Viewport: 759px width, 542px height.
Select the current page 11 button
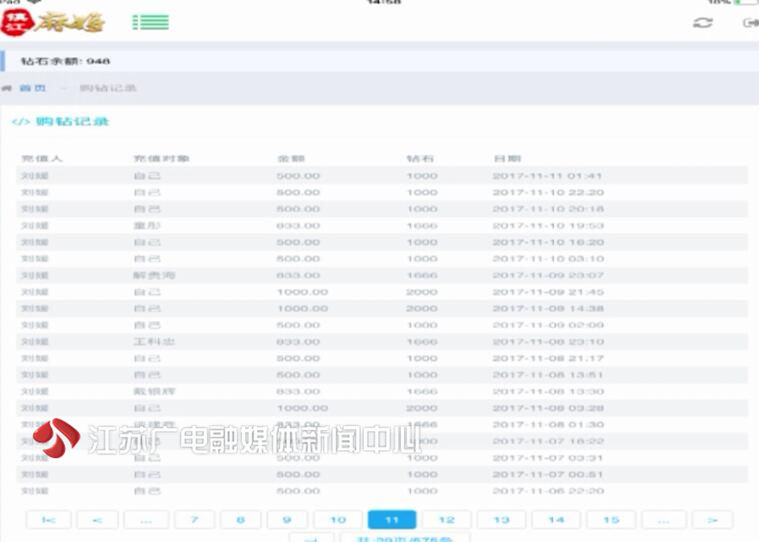coord(392,520)
